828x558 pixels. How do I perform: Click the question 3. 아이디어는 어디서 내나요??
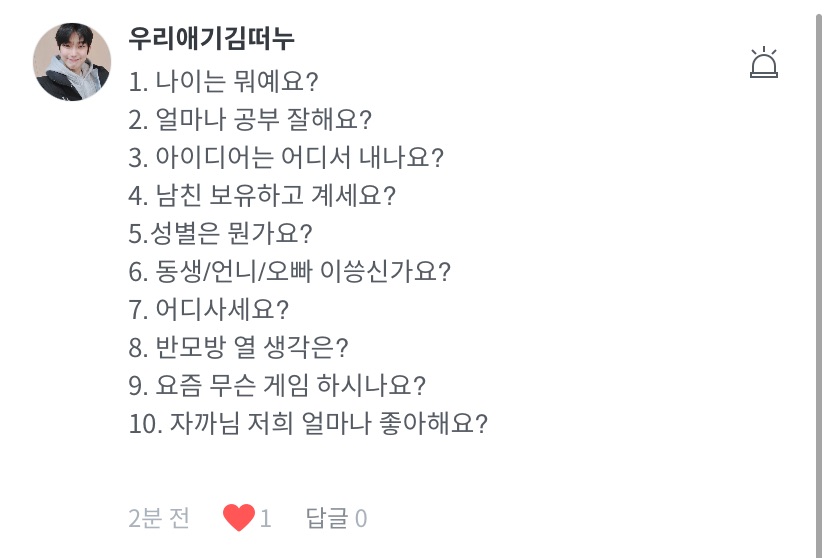coord(286,158)
